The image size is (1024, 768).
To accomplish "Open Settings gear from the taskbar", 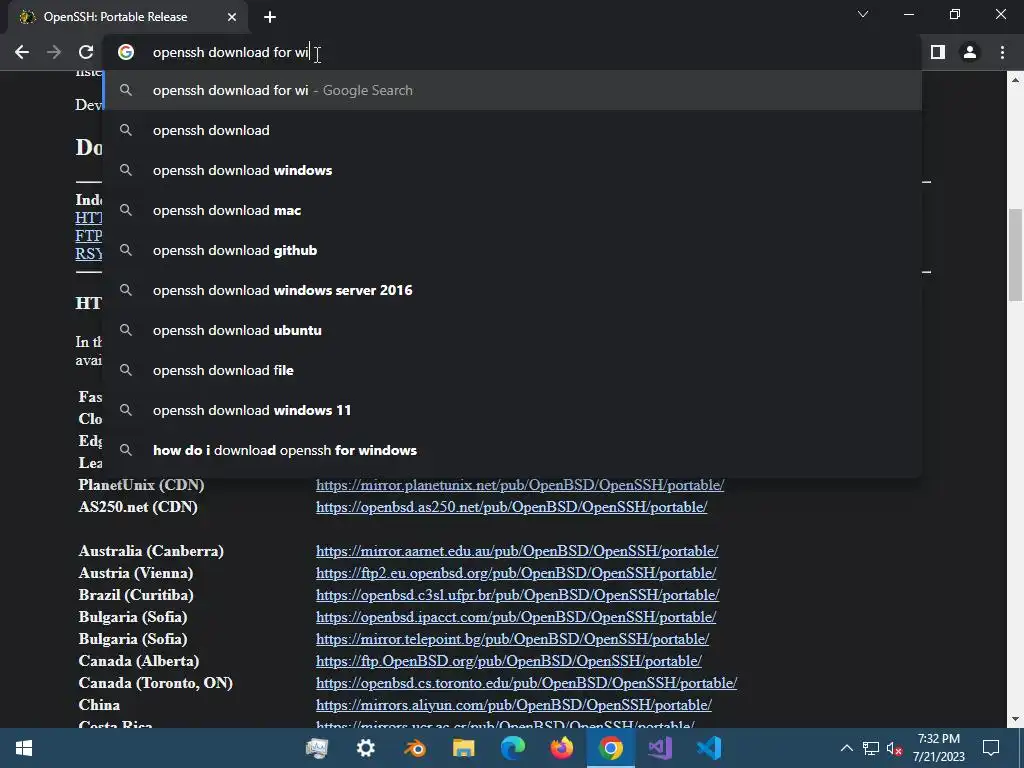I will [x=366, y=748].
